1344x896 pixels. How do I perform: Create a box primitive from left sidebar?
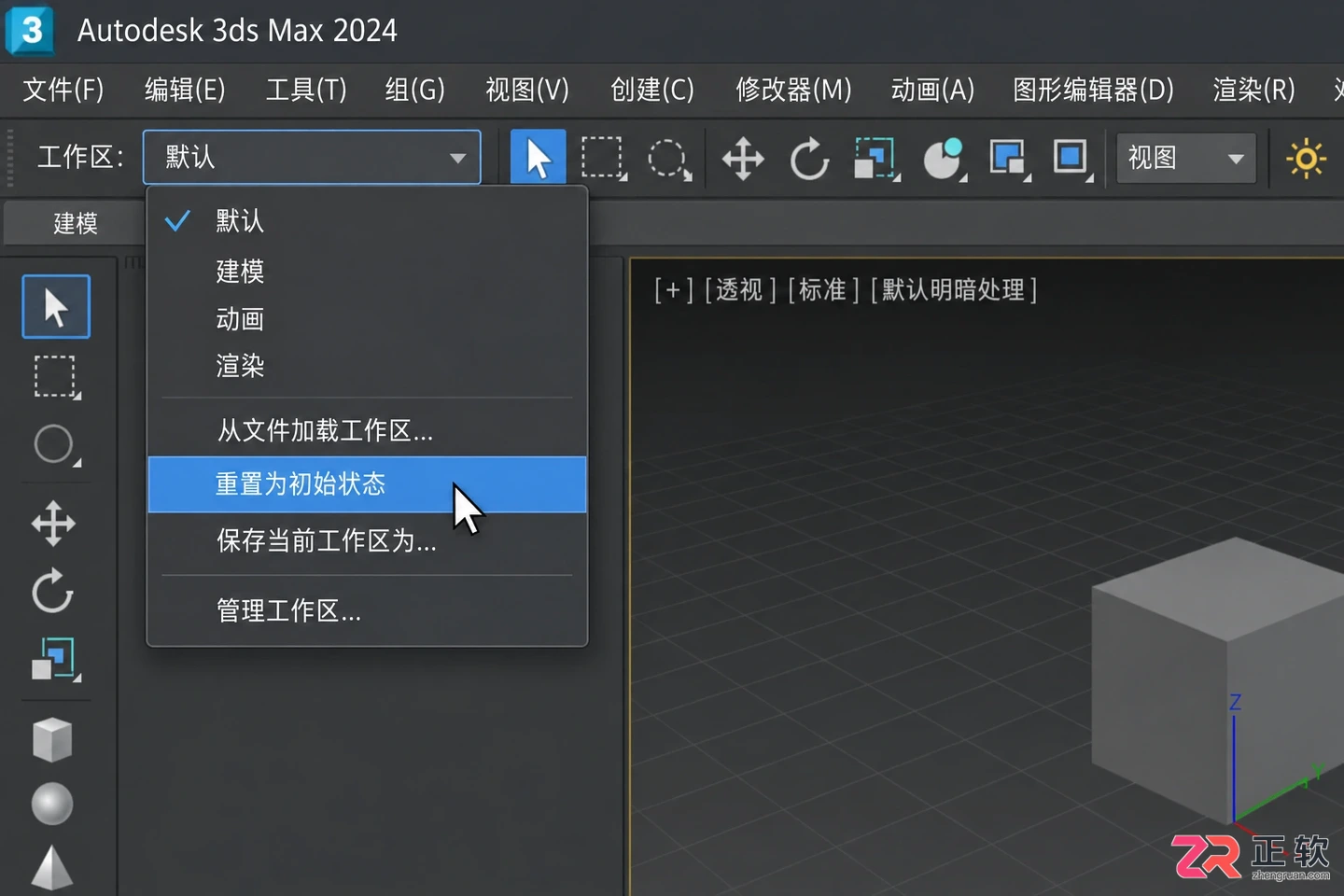[52, 740]
